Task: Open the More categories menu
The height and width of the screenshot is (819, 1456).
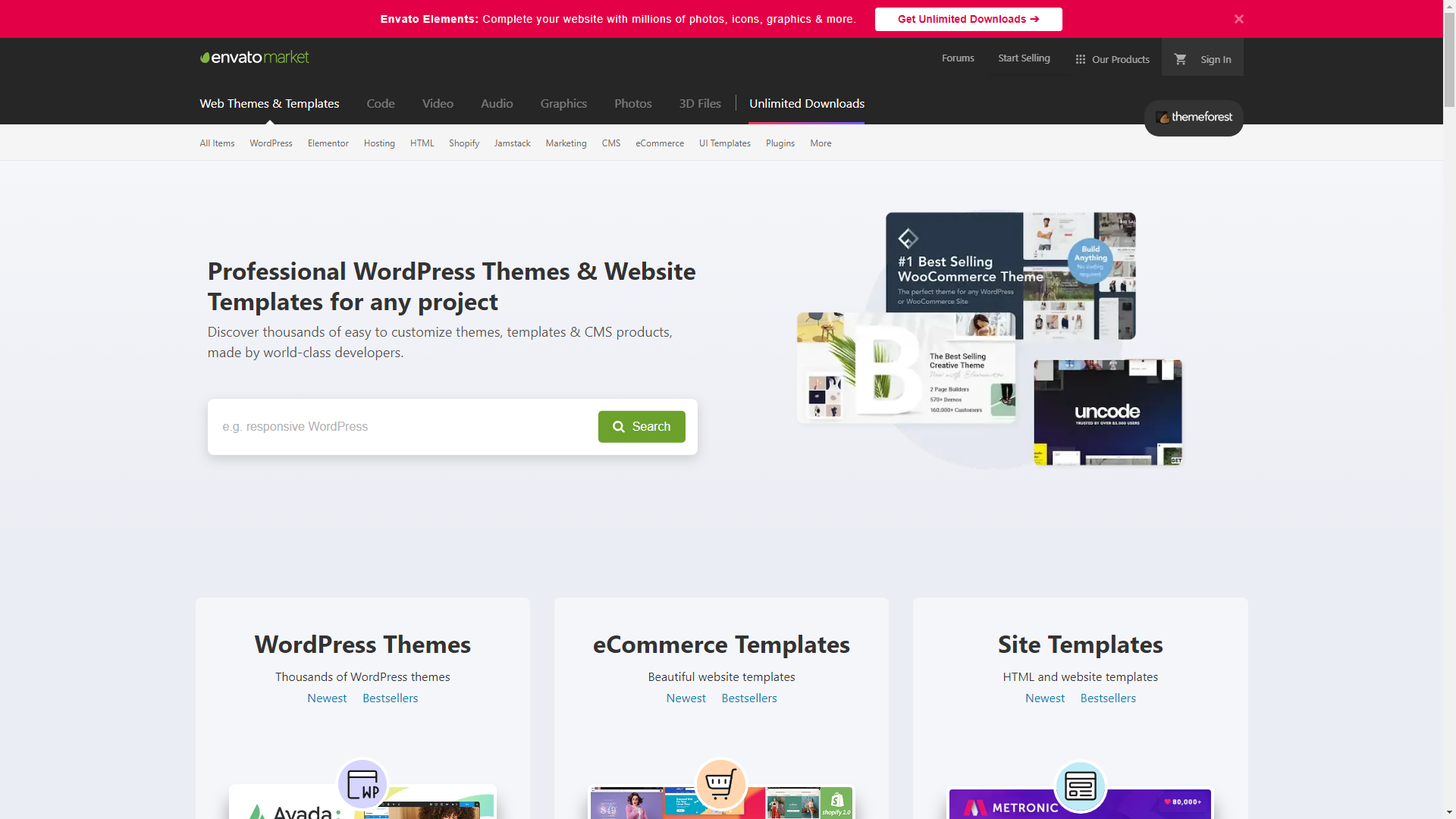Action: coord(820,143)
